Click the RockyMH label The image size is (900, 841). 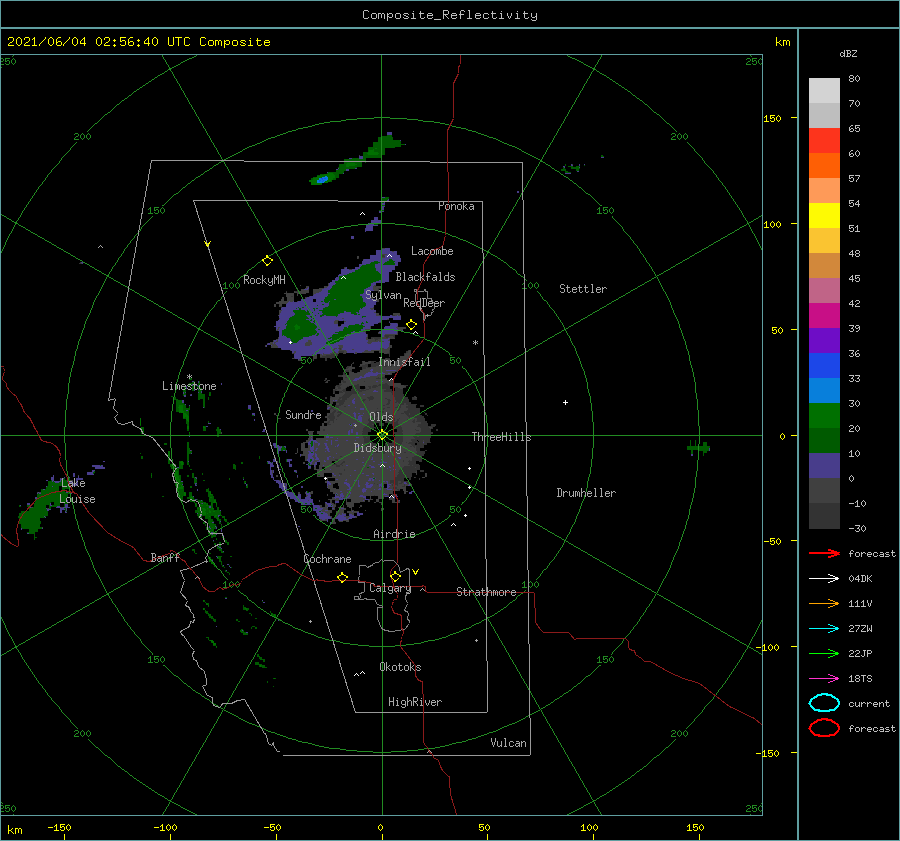click(x=264, y=280)
